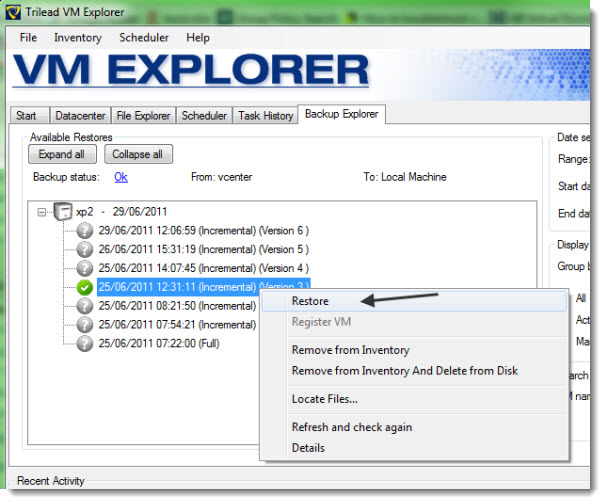Collapse the xp2 tree node
605x504 pixels.
(41, 212)
